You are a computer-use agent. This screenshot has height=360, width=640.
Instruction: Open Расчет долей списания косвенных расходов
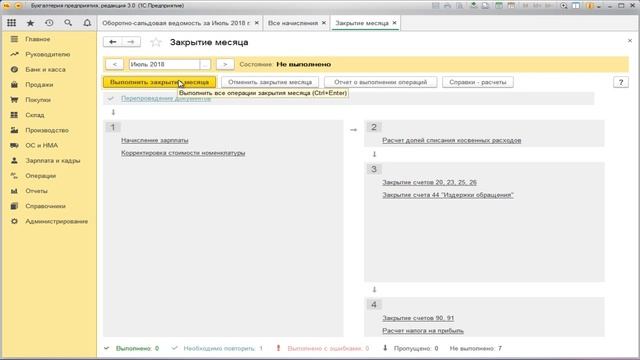451,140
